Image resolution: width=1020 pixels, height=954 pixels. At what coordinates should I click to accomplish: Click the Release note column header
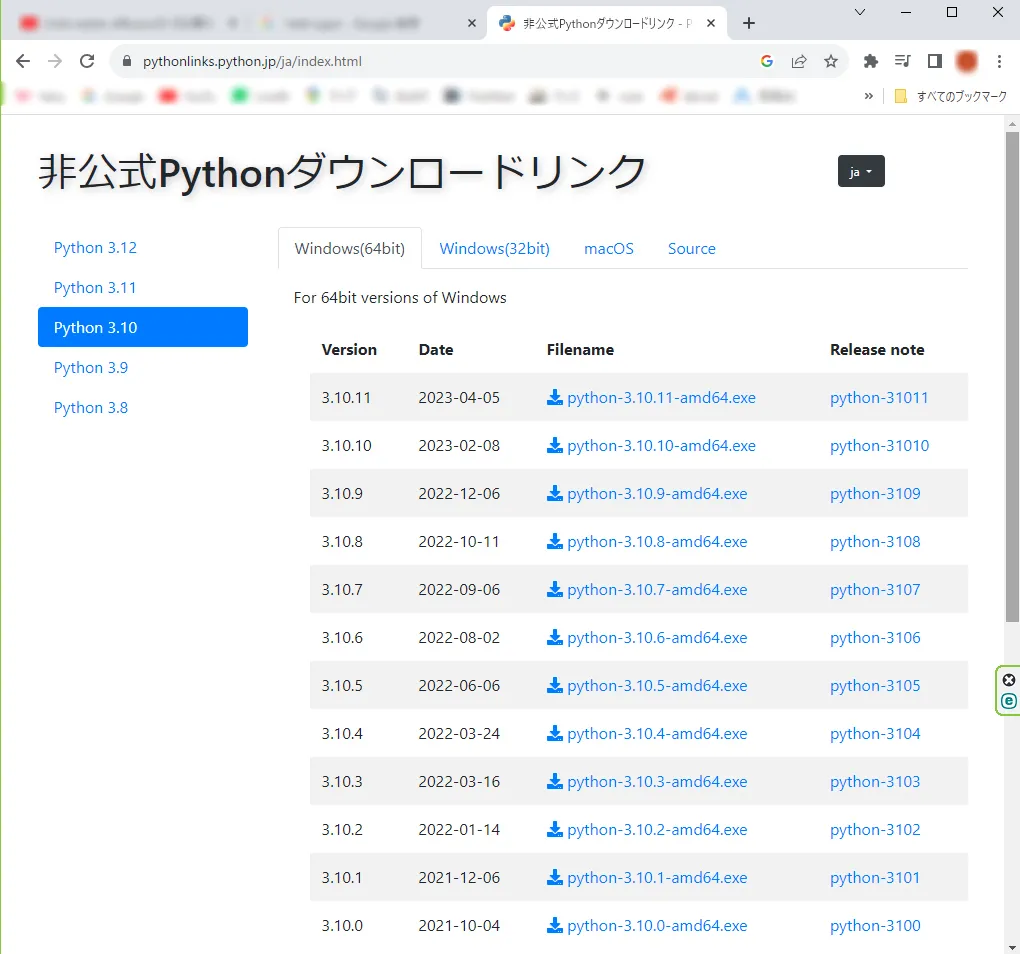tap(877, 350)
